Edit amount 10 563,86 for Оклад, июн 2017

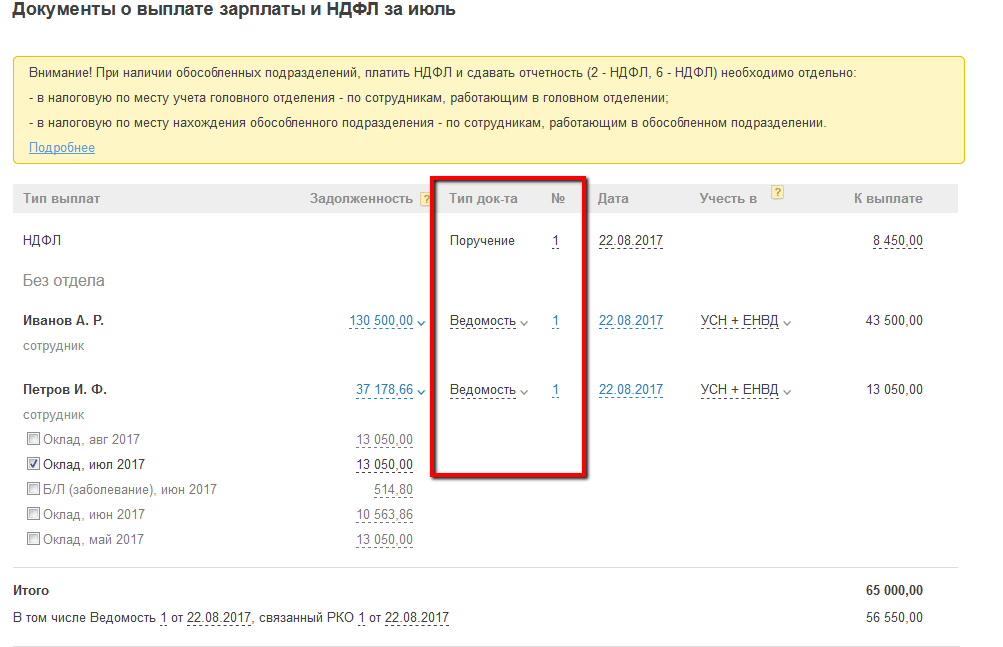(x=384, y=515)
